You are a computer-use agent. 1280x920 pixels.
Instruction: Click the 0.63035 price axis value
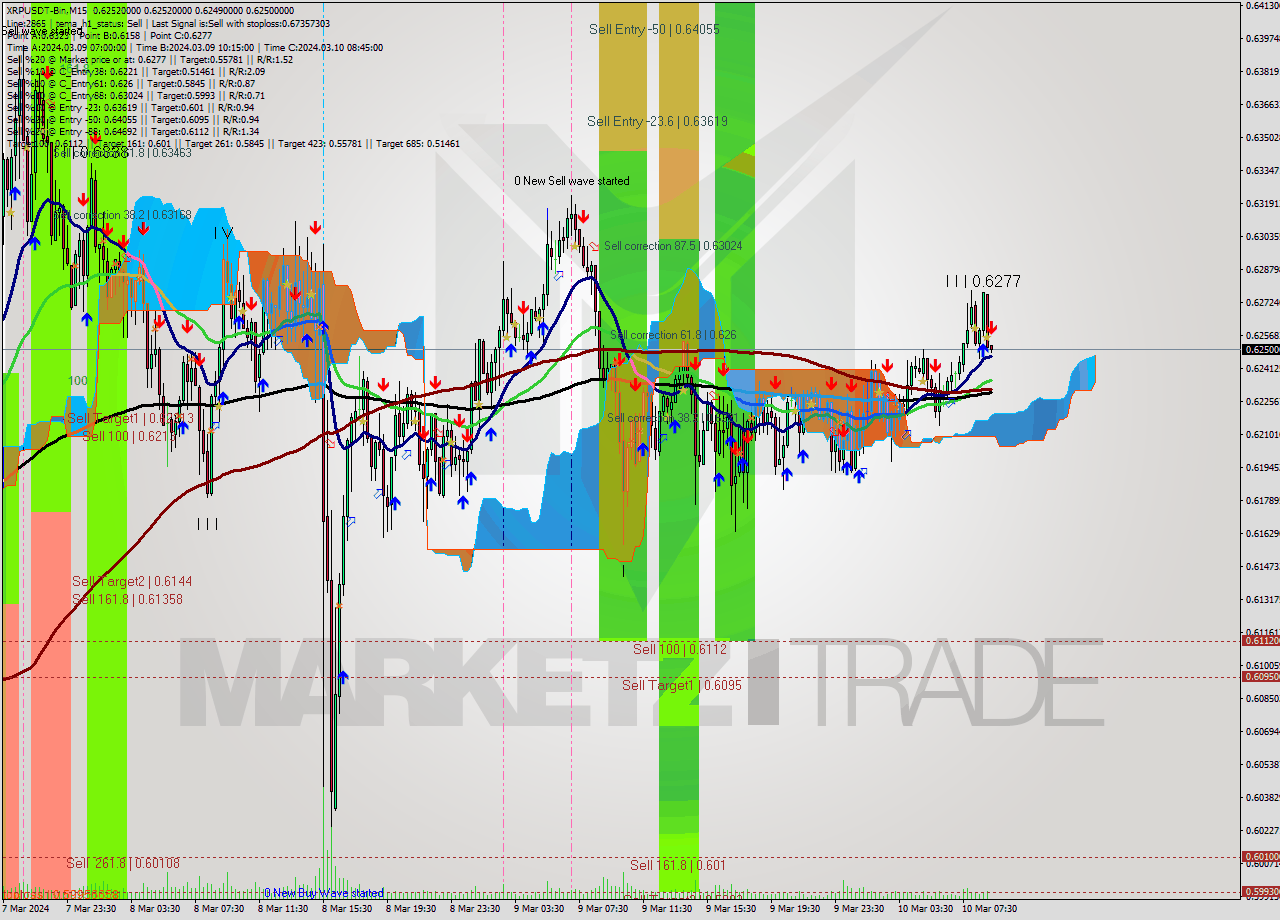coord(1261,237)
